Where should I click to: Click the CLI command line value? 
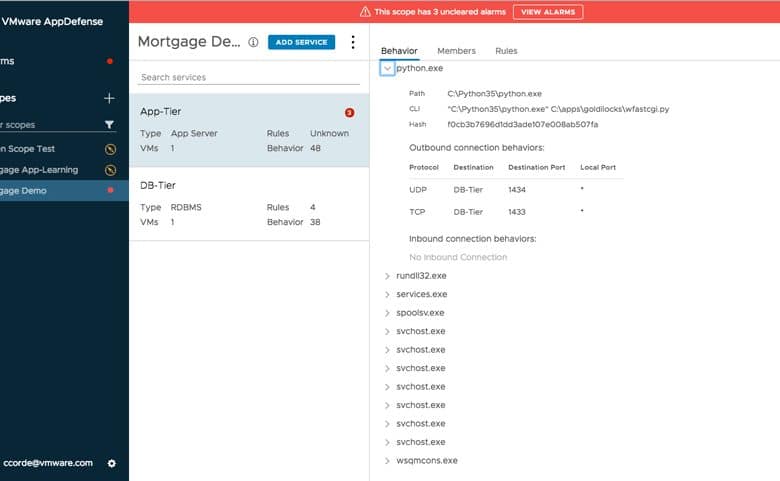click(x=558, y=109)
